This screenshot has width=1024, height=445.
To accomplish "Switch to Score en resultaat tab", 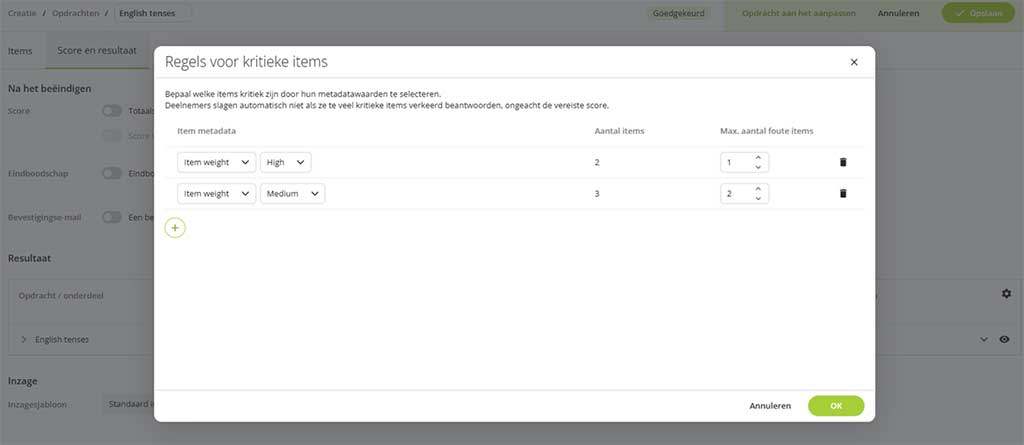I will pyautogui.click(x=97, y=50).
